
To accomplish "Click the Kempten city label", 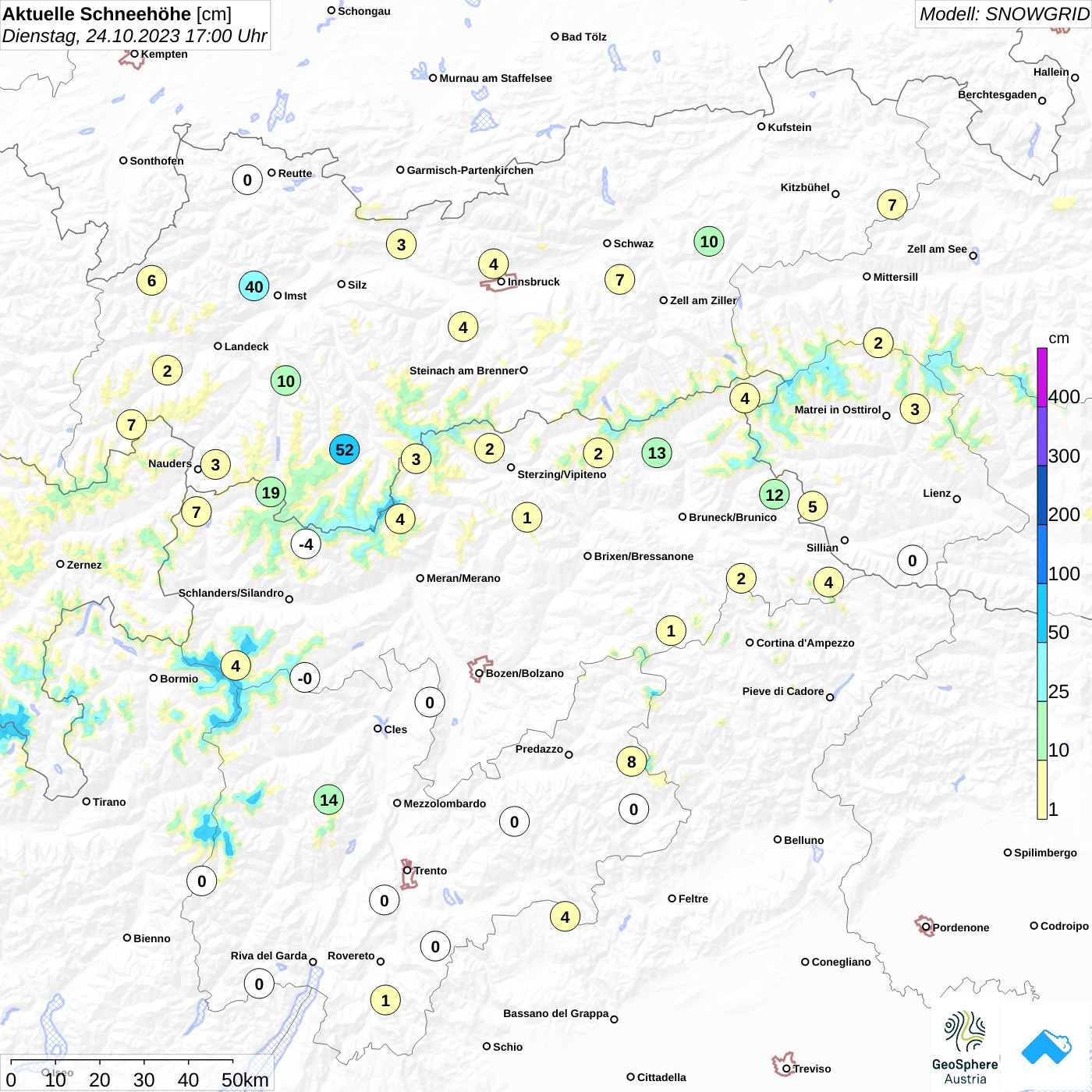I will coord(164,54).
